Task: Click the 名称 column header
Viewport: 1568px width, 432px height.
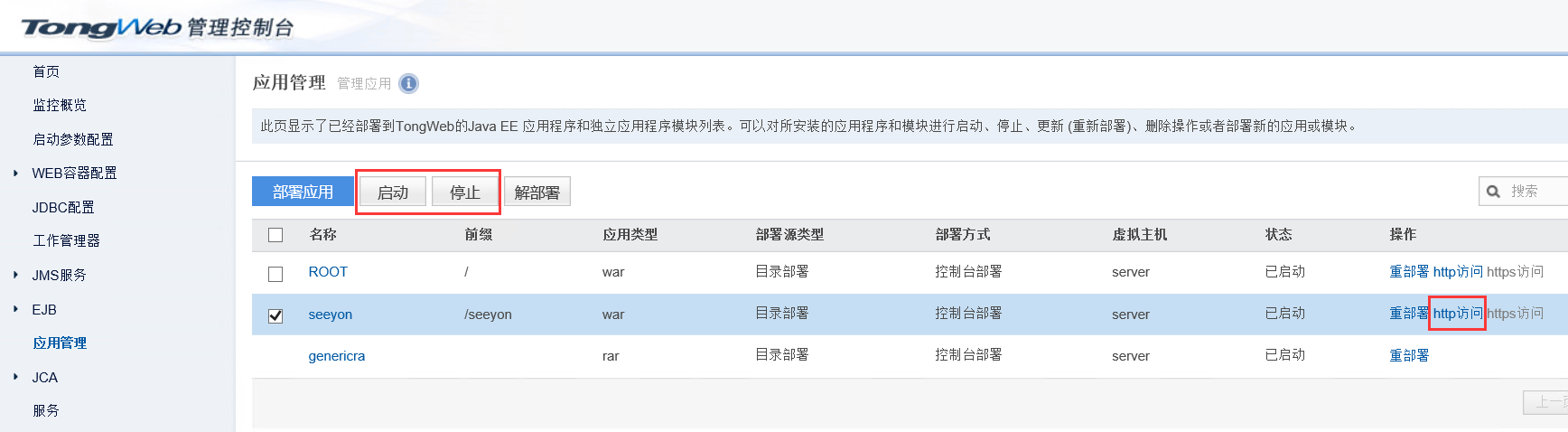Action: point(322,234)
